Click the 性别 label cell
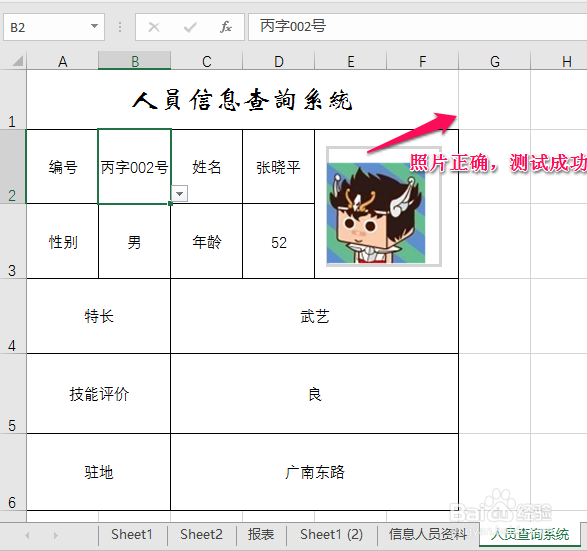 point(63,241)
